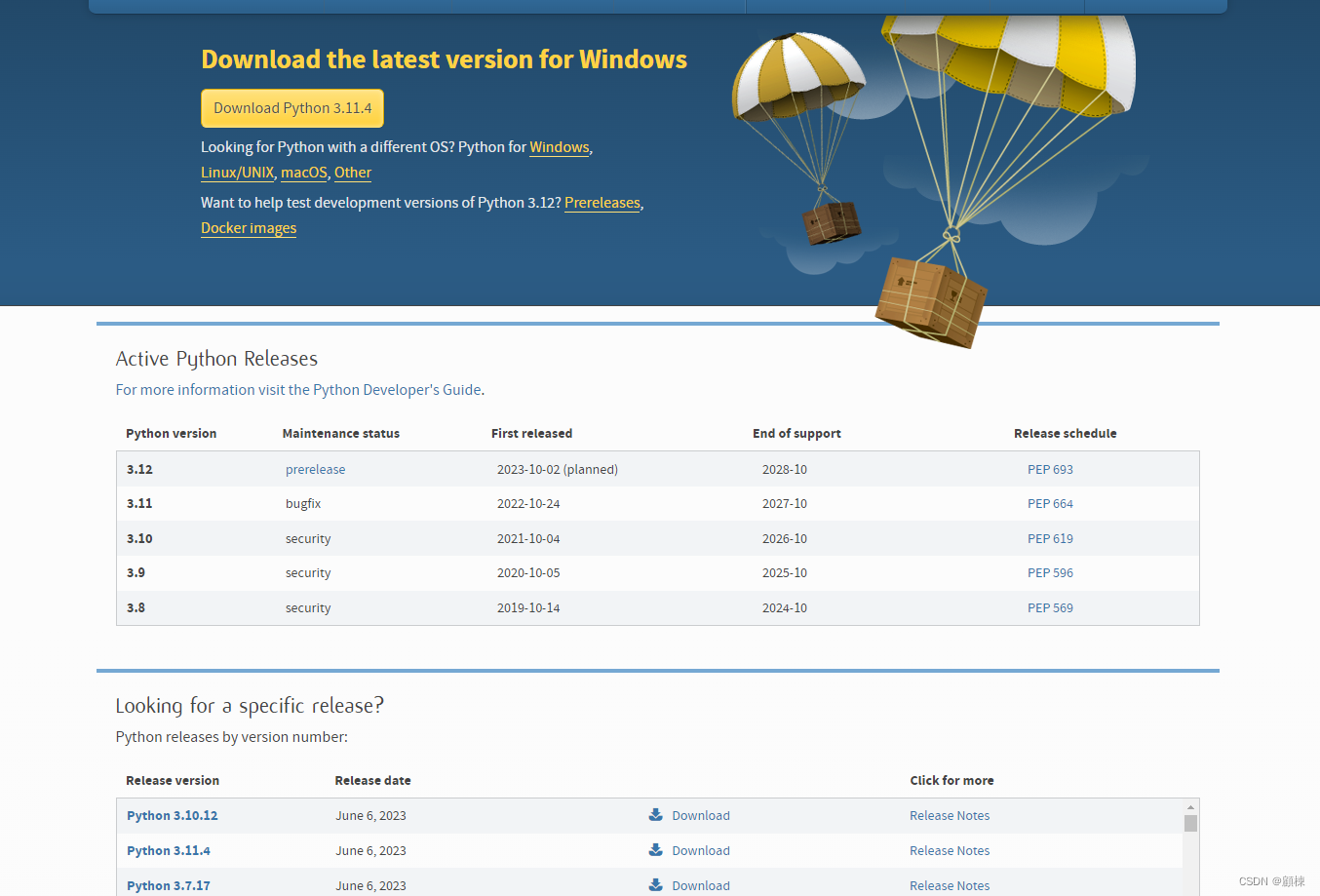1320x896 pixels.
Task: Click the download icon for Python 3.10.12
Action: [656, 815]
